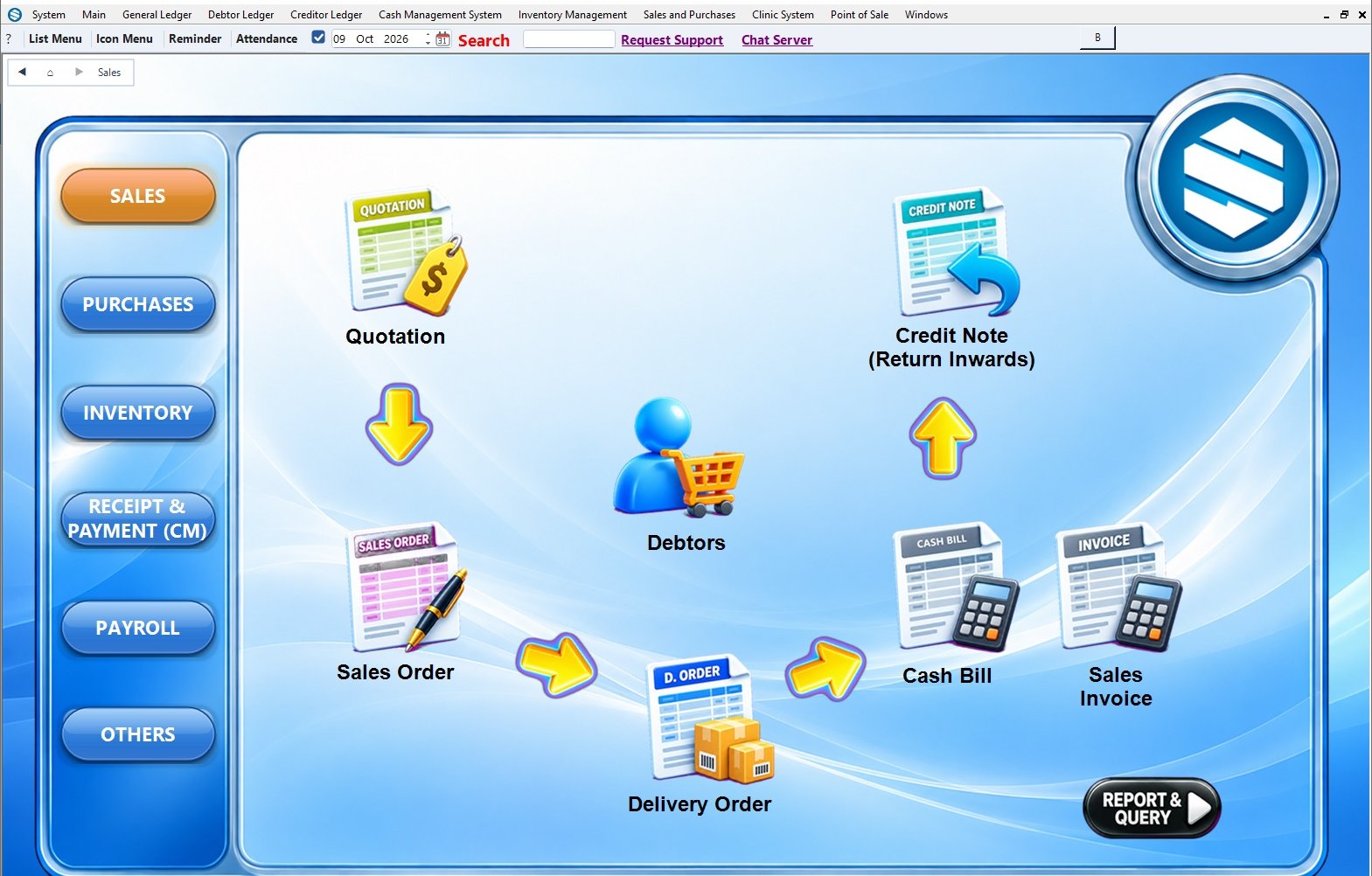
Task: Open the General Ledger menu
Action: coord(157,15)
